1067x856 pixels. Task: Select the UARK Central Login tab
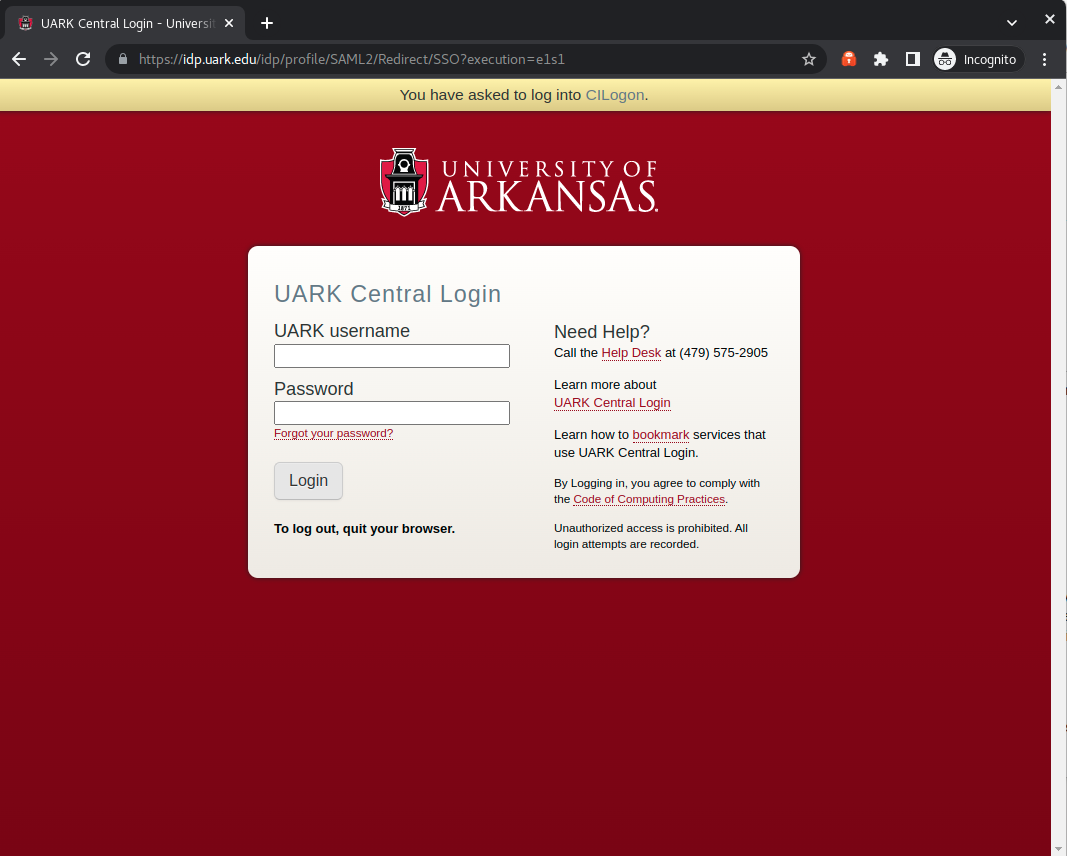click(x=125, y=23)
